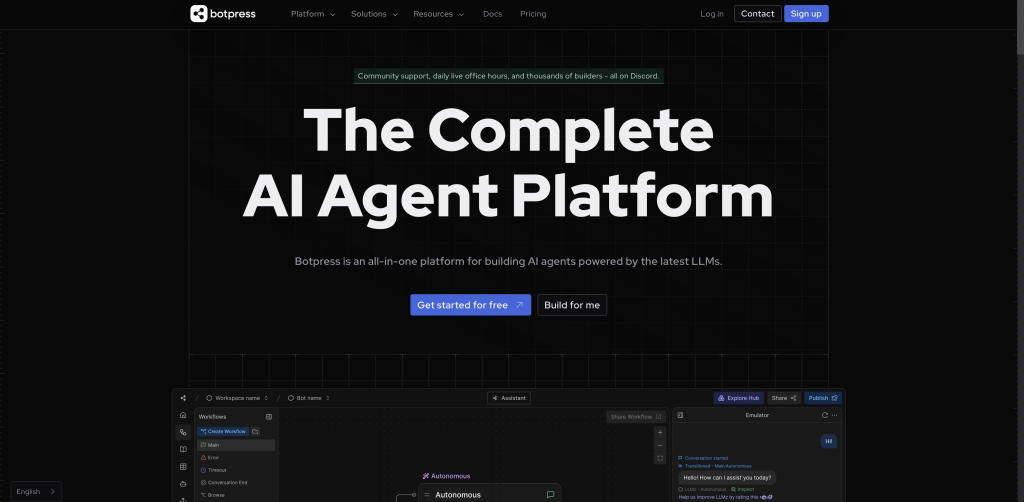Click the Transitioned Main:Autonomous log entry
The image size is (1024, 502).
[x=714, y=466]
